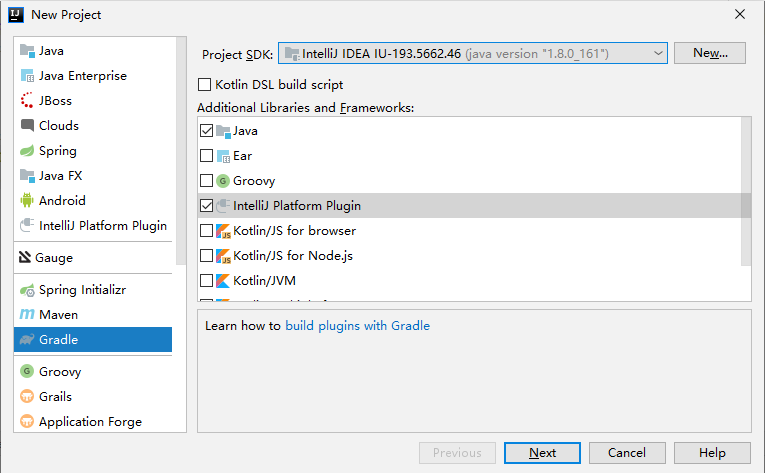Click the Java Enterprise icon in sidebar
The height and width of the screenshot is (473, 765).
click(x=27, y=76)
